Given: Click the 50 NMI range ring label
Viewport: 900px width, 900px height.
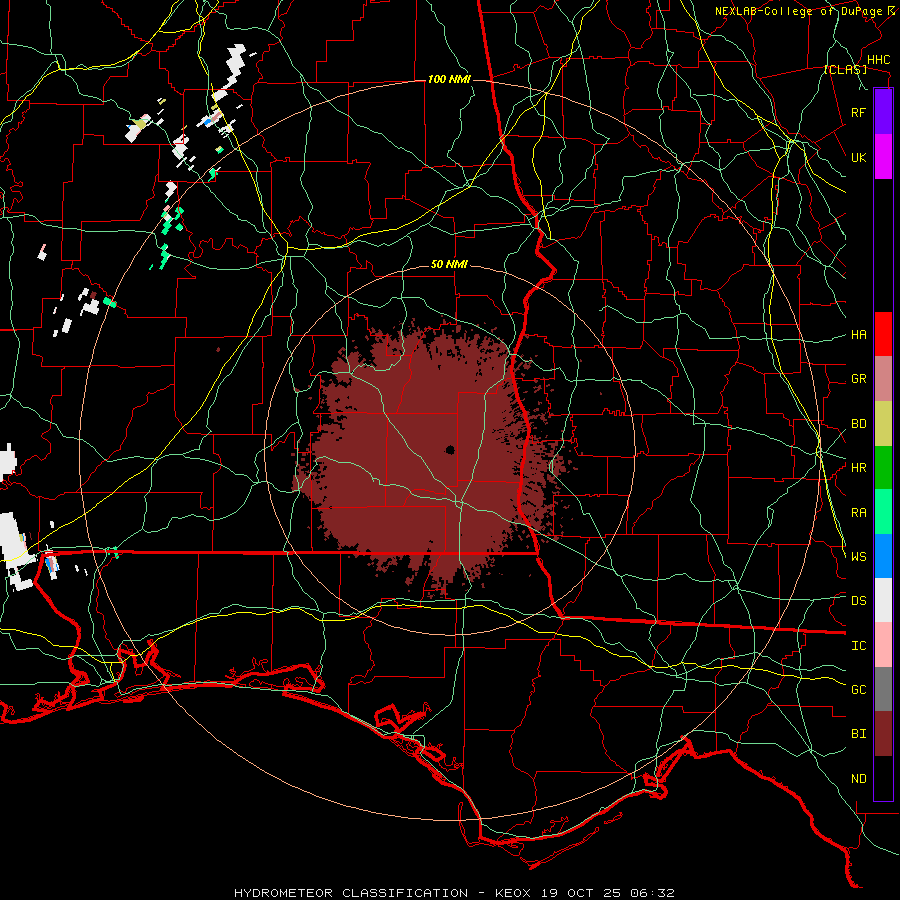Looking at the screenshot, I should [x=449, y=264].
